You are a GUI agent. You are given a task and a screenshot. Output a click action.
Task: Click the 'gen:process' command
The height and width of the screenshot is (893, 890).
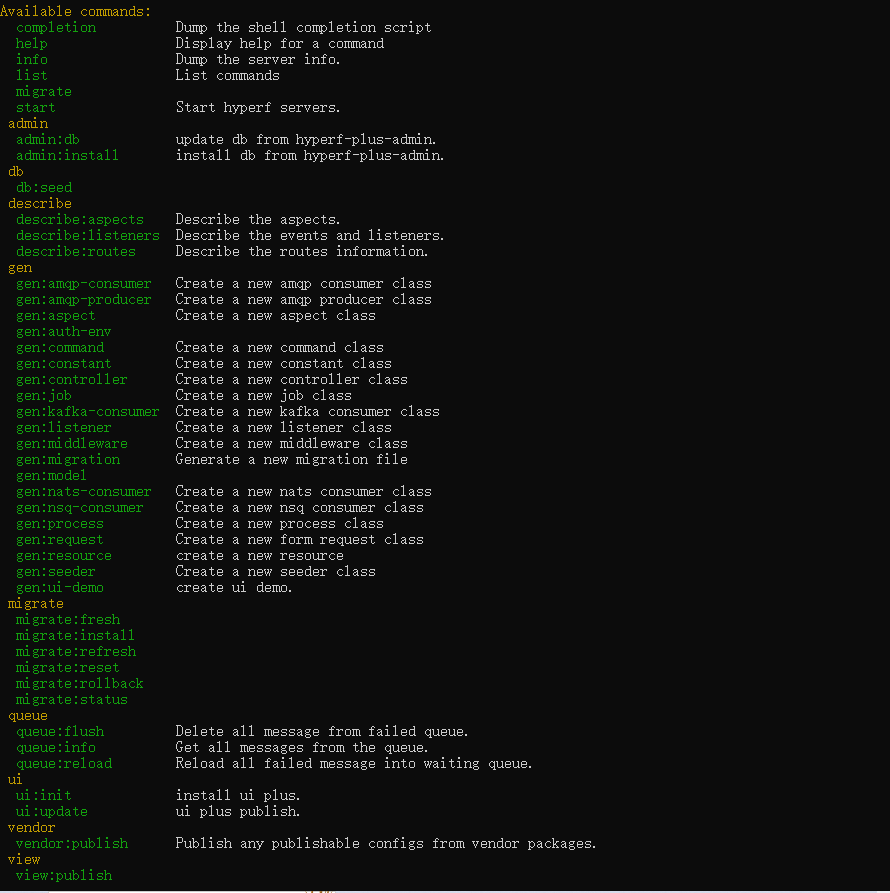[x=60, y=523]
